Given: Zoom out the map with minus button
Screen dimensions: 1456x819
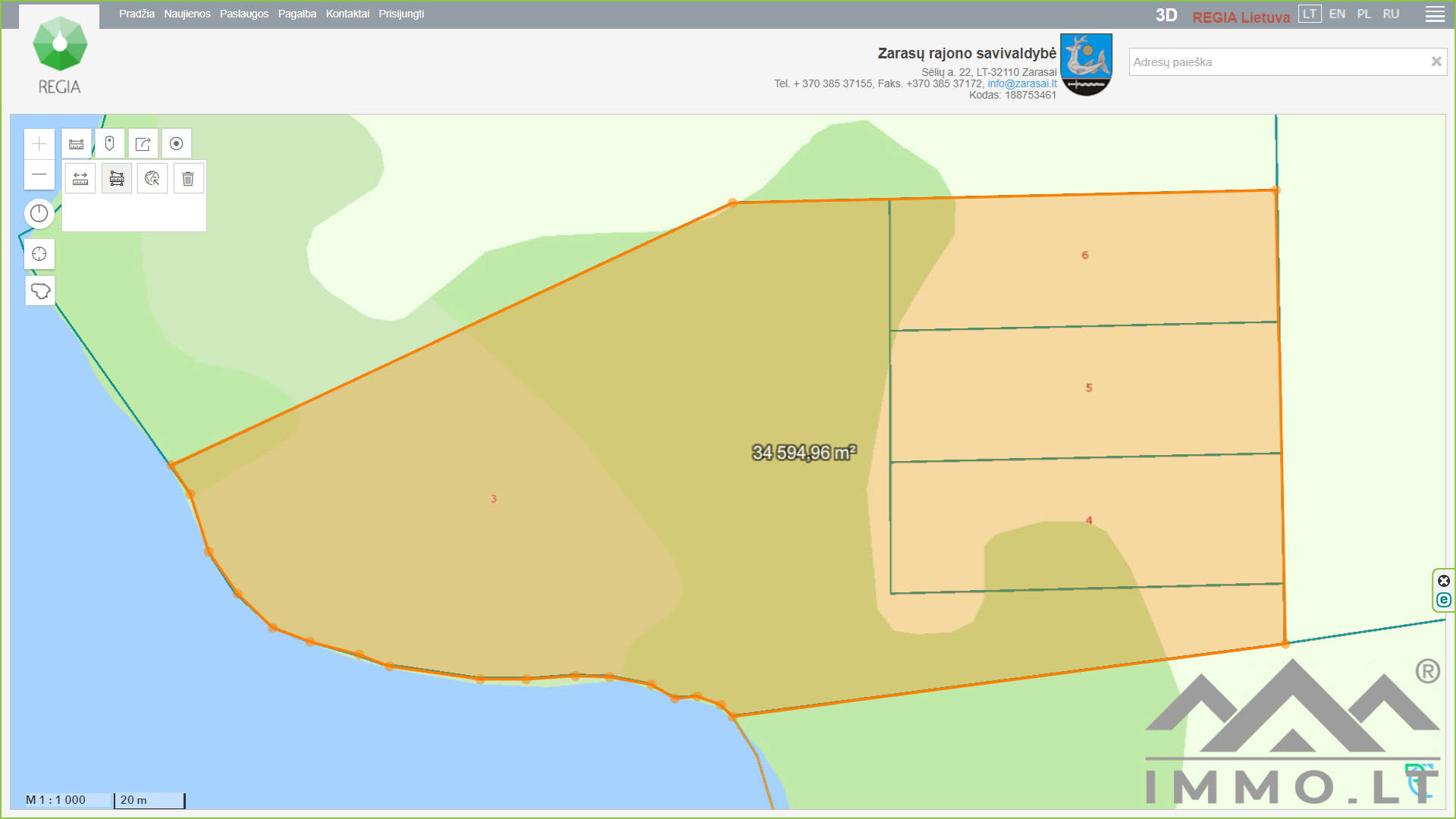Looking at the screenshot, I should [x=39, y=175].
